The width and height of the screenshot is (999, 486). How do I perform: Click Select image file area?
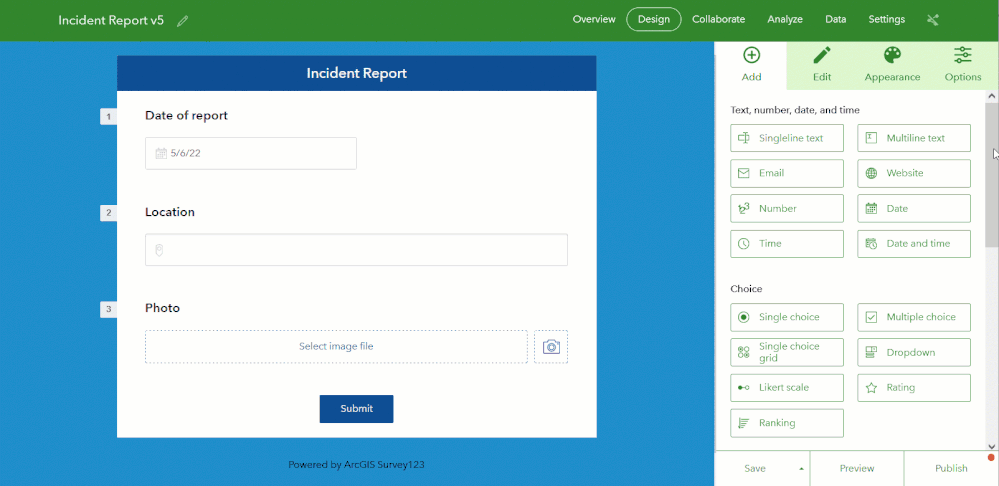click(x=336, y=347)
